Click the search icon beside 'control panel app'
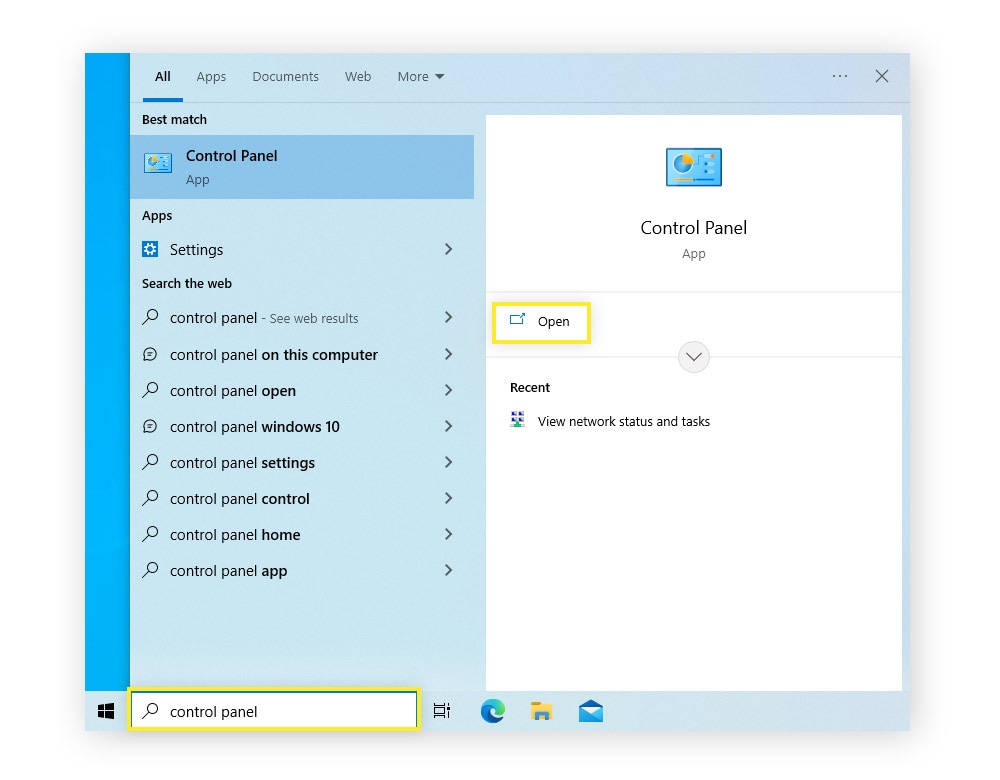 pyautogui.click(x=150, y=570)
